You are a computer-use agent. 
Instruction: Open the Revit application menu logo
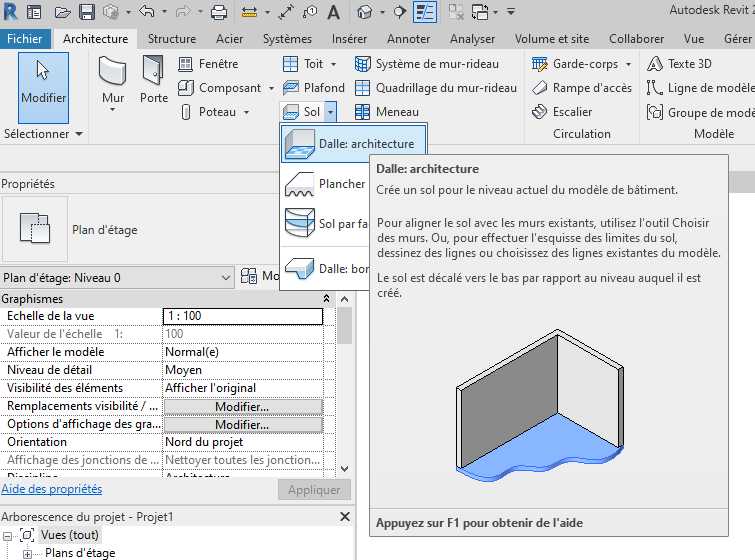(x=11, y=12)
